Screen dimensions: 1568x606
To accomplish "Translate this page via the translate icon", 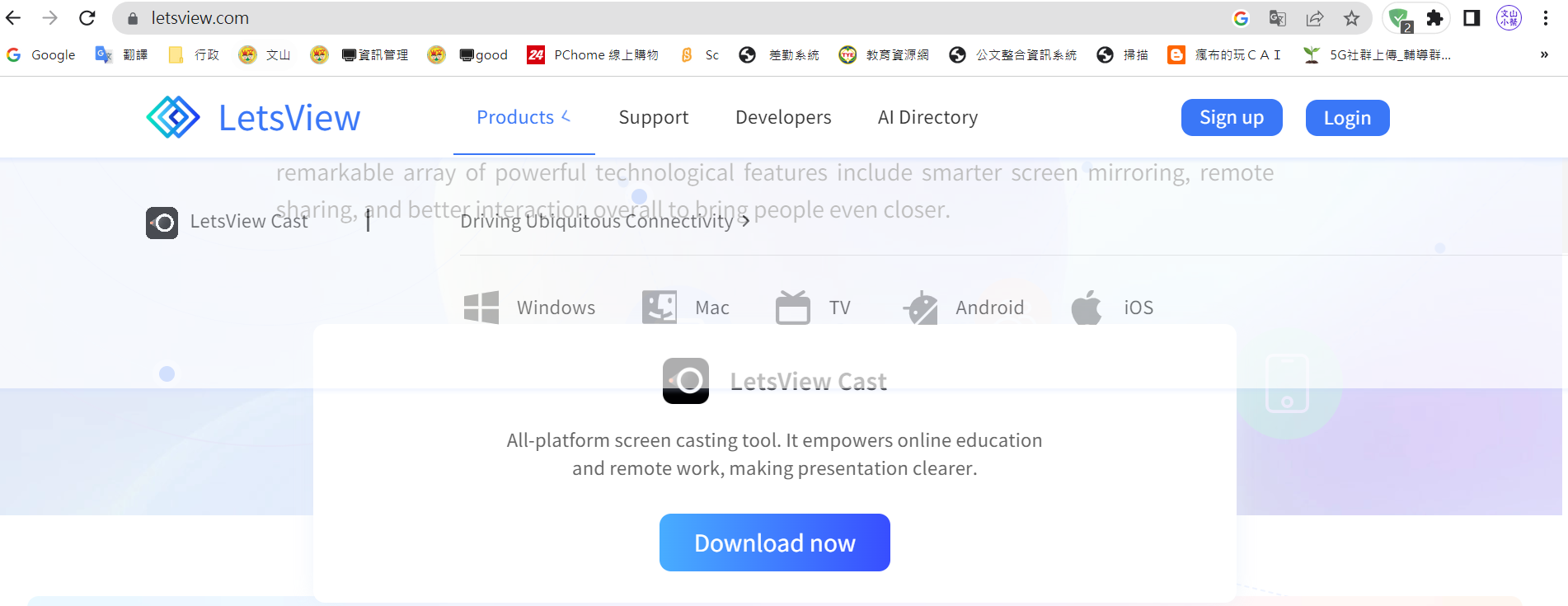I will pyautogui.click(x=1278, y=18).
